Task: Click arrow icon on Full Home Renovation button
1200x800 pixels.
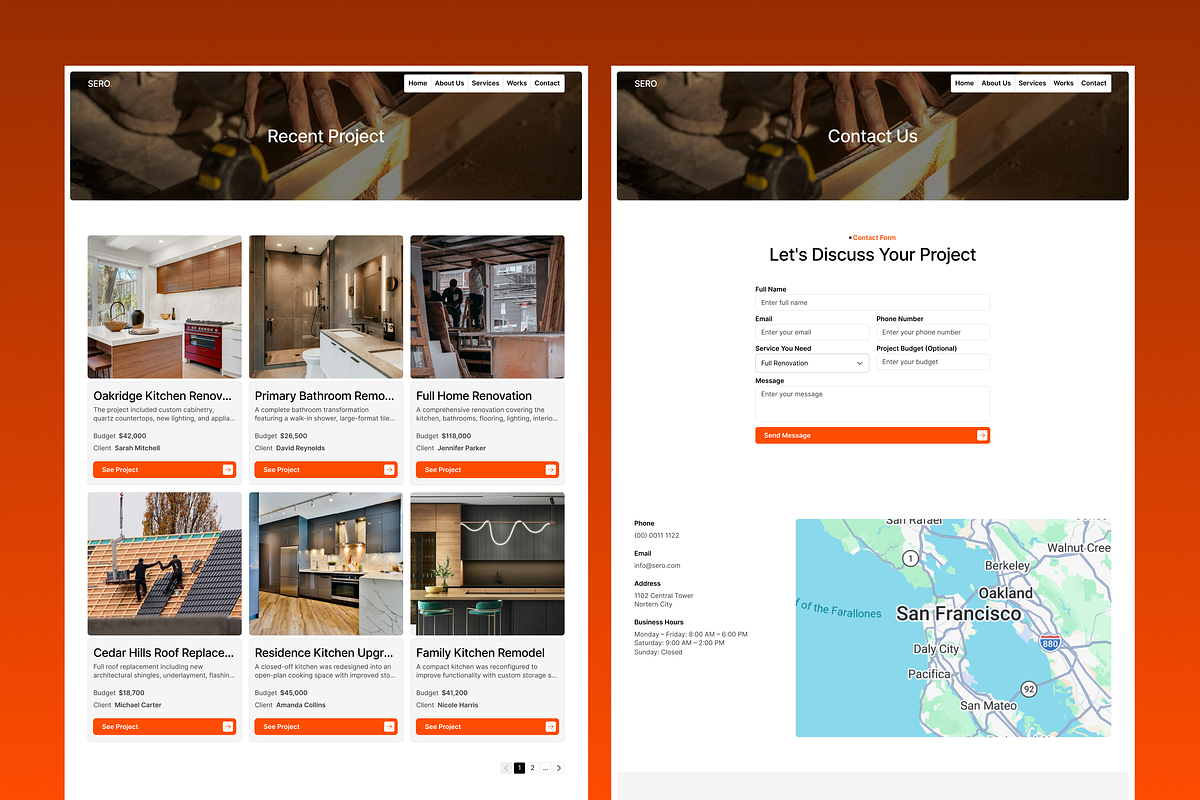Action: click(x=551, y=470)
